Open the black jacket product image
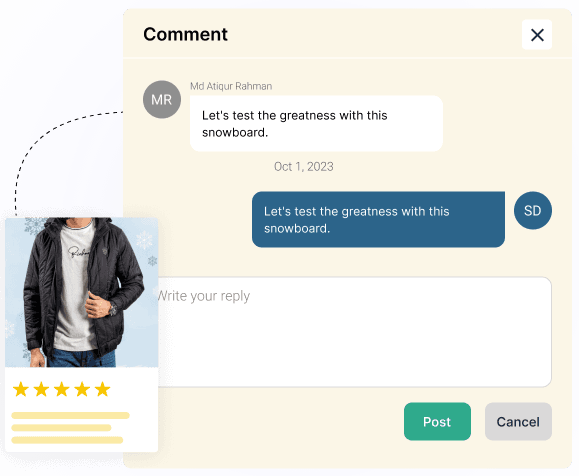The image size is (579, 476). pyautogui.click(x=82, y=292)
